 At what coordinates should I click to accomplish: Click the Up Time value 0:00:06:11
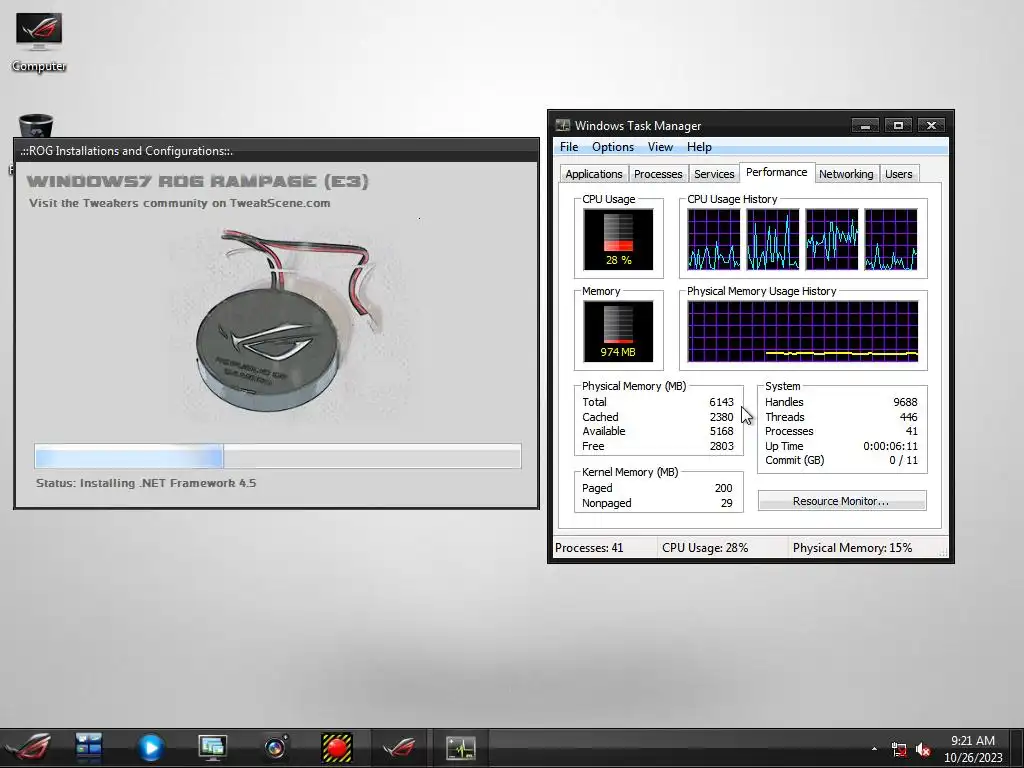coord(890,446)
